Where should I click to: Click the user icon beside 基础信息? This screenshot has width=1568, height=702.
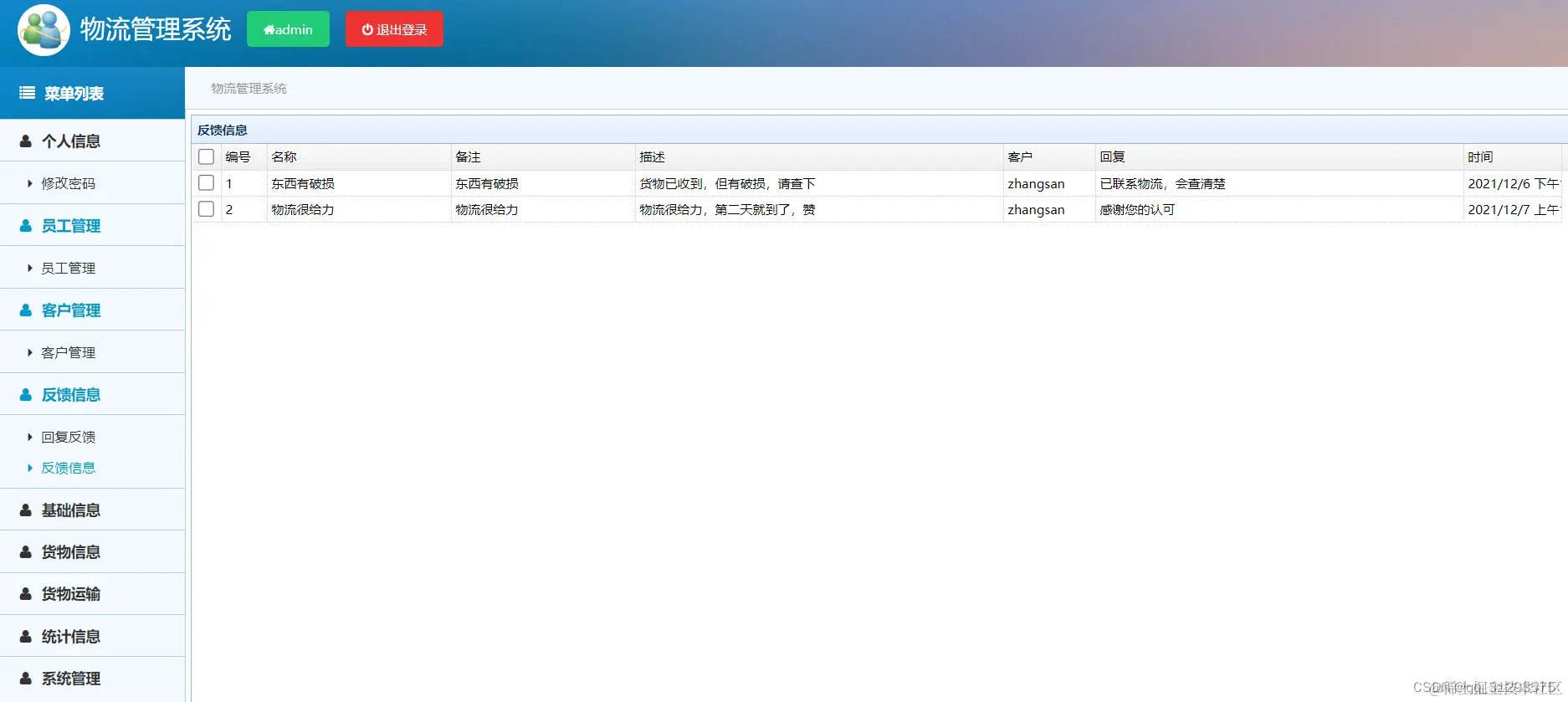26,510
